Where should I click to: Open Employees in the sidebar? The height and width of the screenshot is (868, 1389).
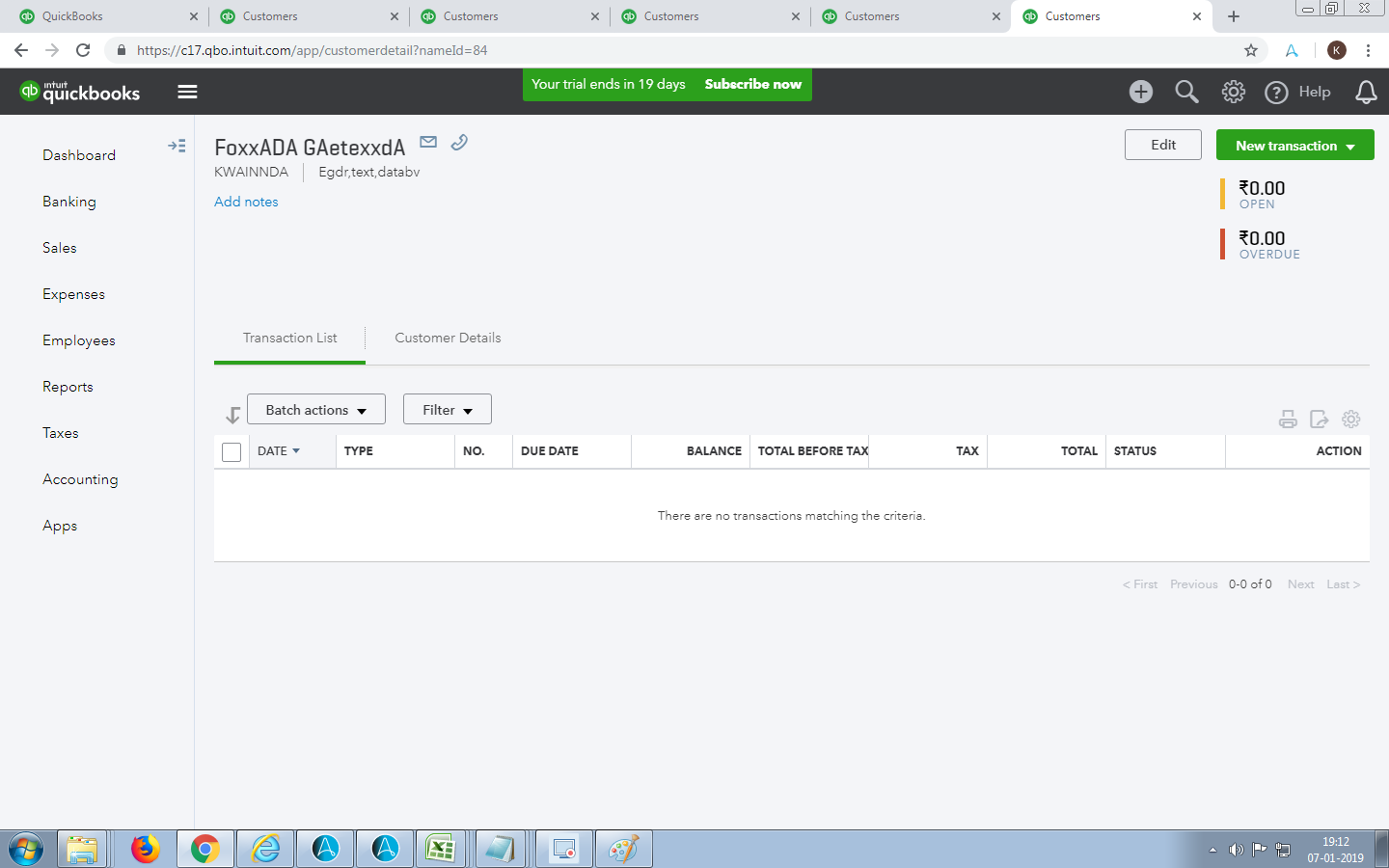(79, 340)
